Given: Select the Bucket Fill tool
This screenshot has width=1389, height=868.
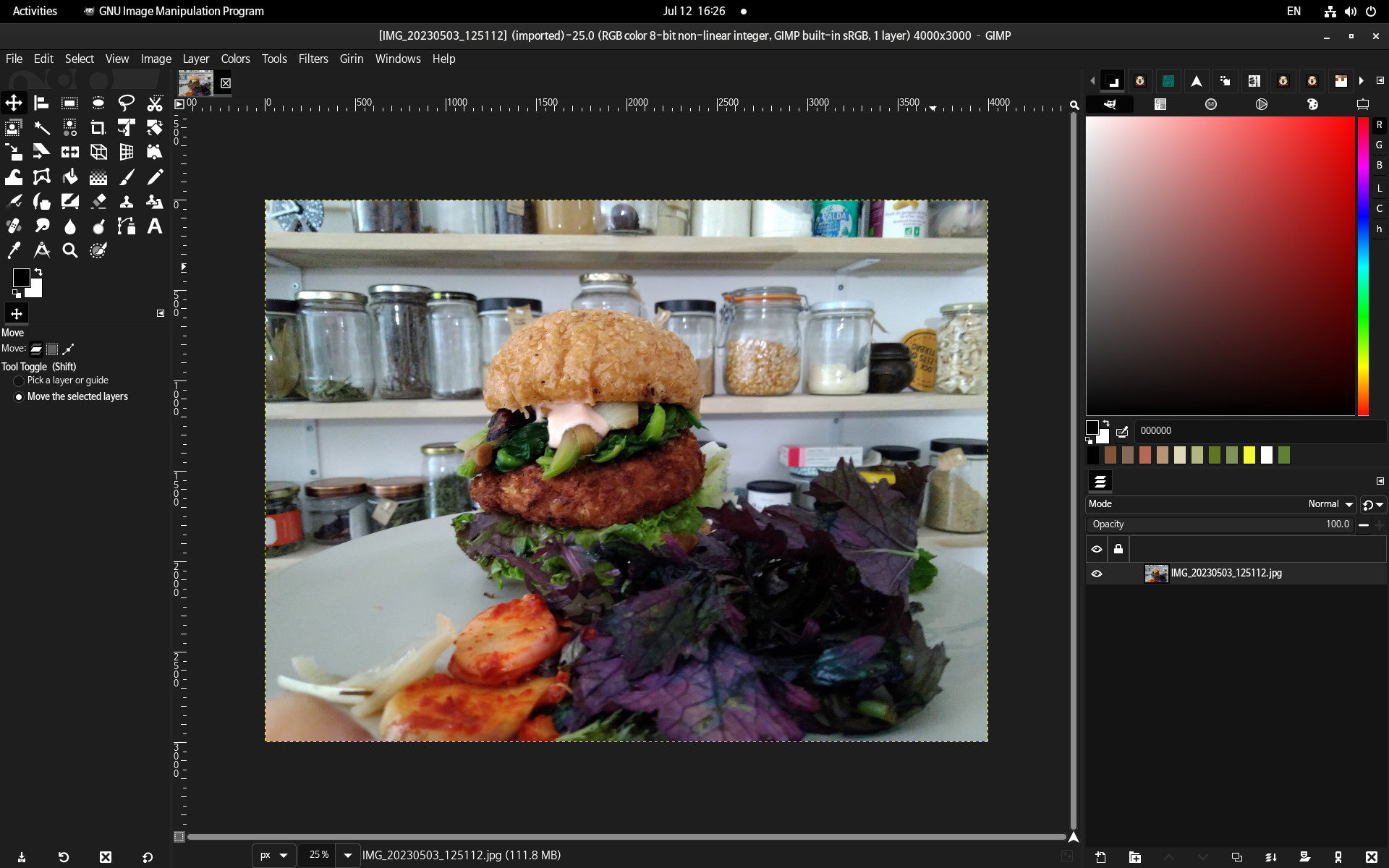Looking at the screenshot, I should click(69, 177).
